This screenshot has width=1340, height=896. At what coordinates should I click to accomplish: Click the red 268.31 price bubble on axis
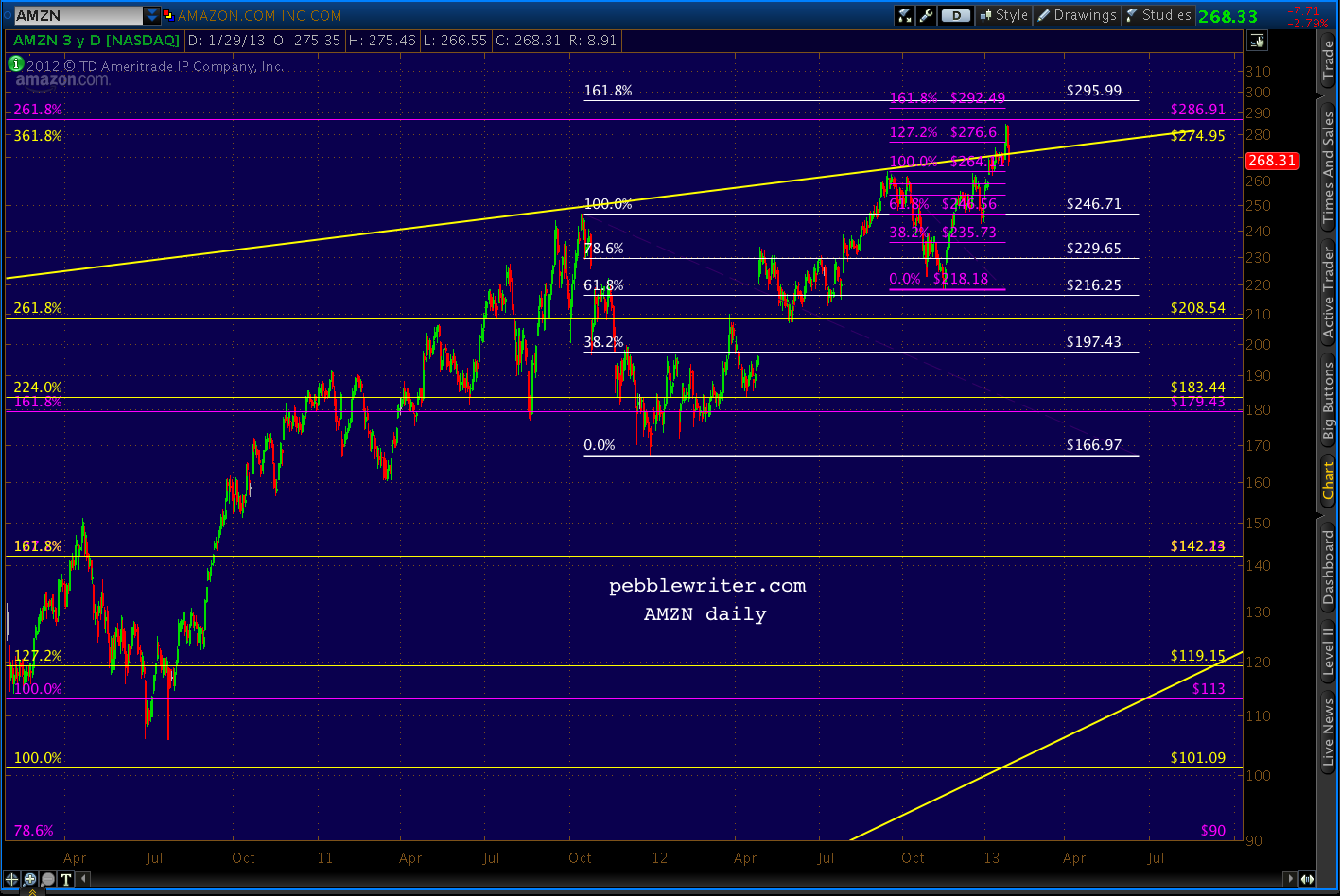click(x=1273, y=161)
